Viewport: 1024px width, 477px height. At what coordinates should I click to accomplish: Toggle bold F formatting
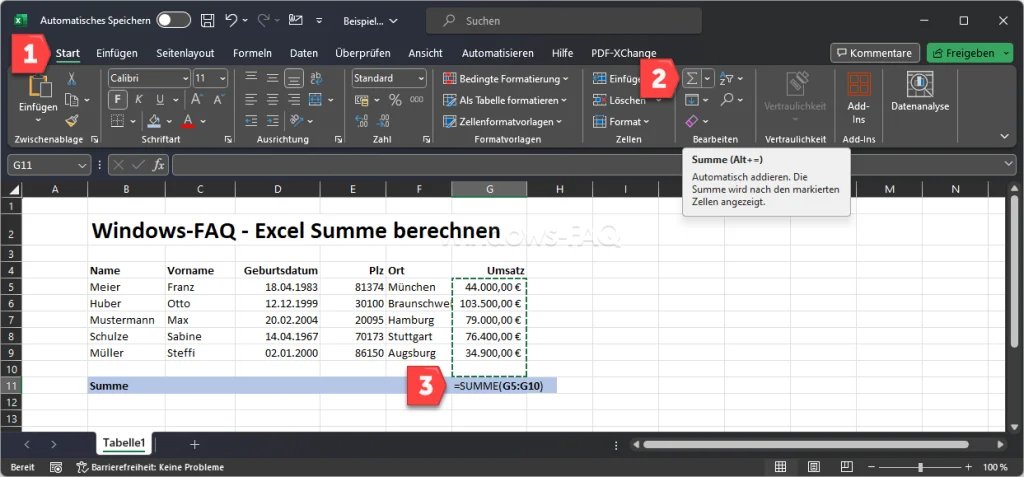click(x=118, y=100)
